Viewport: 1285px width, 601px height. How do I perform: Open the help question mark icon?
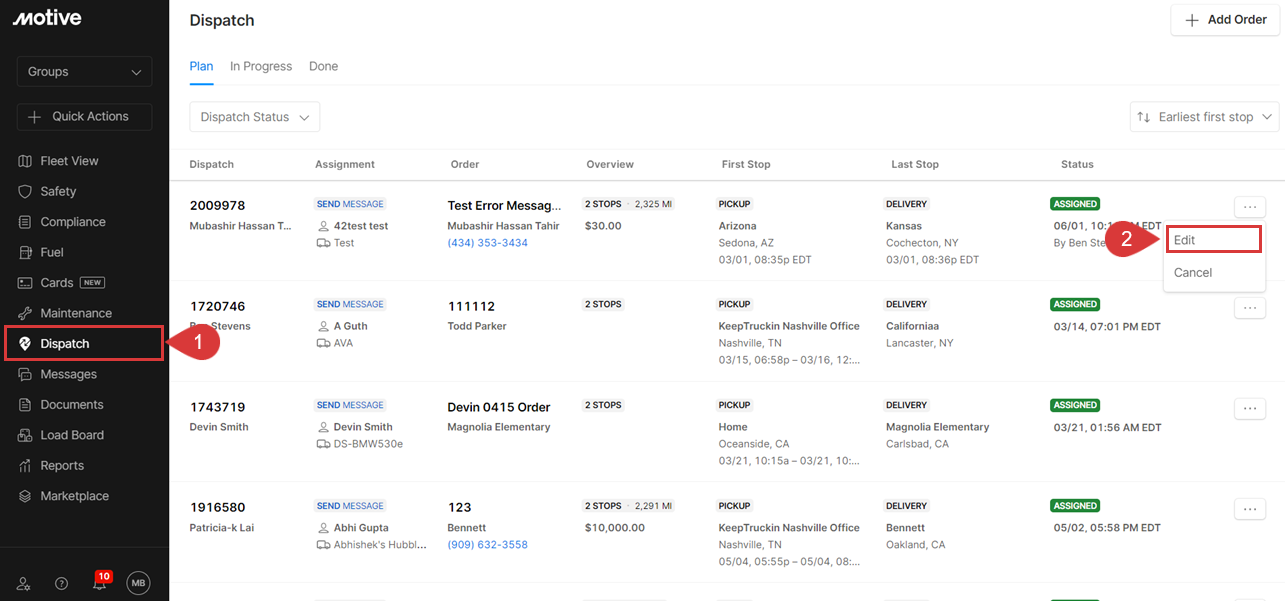point(62,584)
